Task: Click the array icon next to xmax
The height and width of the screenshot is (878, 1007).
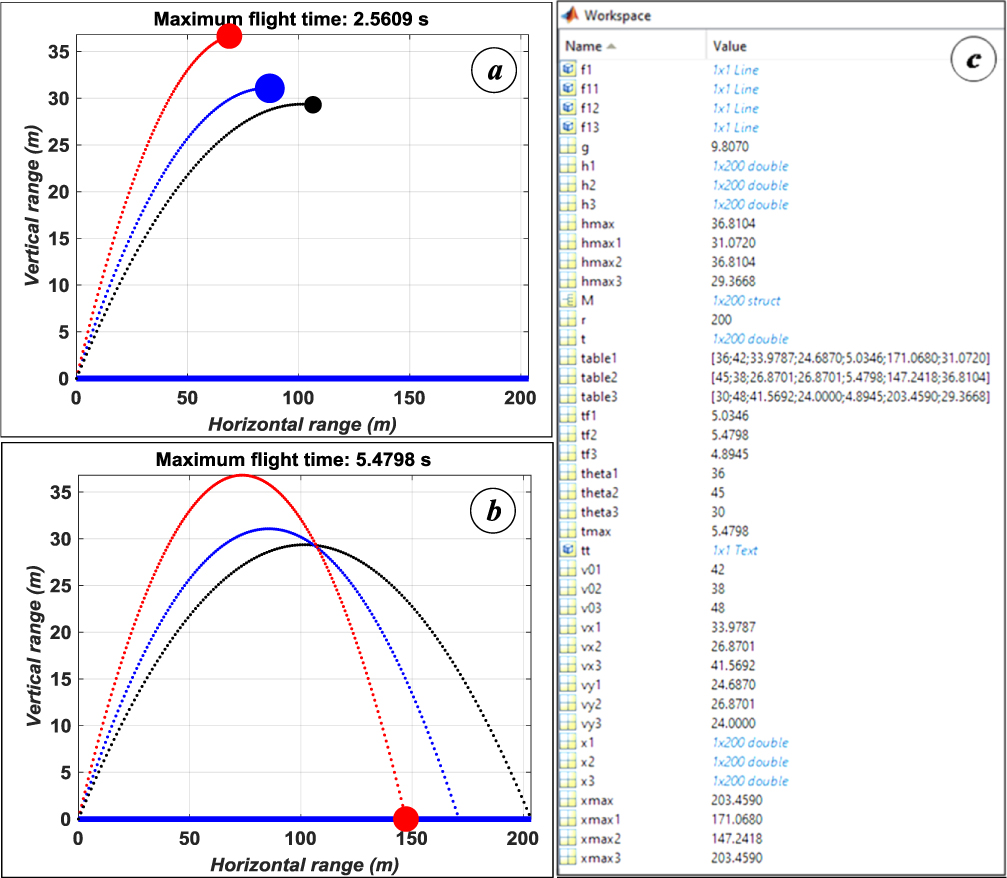Action: [x=568, y=800]
